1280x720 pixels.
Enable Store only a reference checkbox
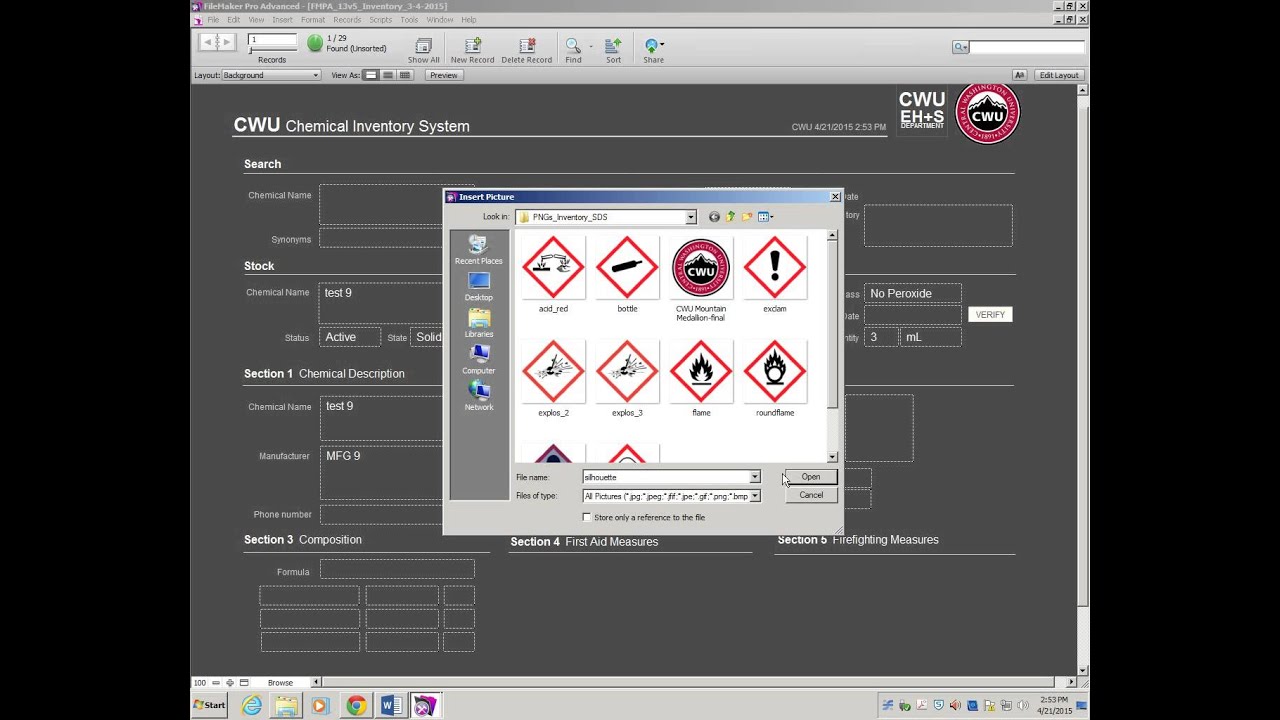587,517
